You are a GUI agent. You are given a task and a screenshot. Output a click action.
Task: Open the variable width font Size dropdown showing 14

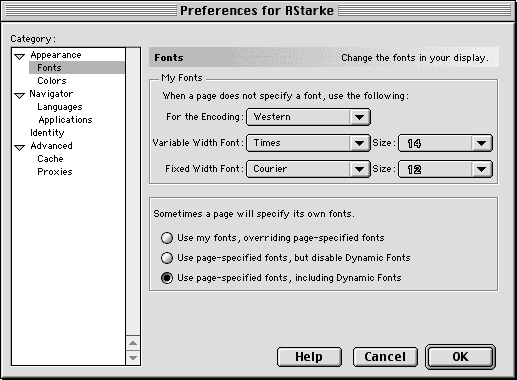pyautogui.click(x=445, y=143)
